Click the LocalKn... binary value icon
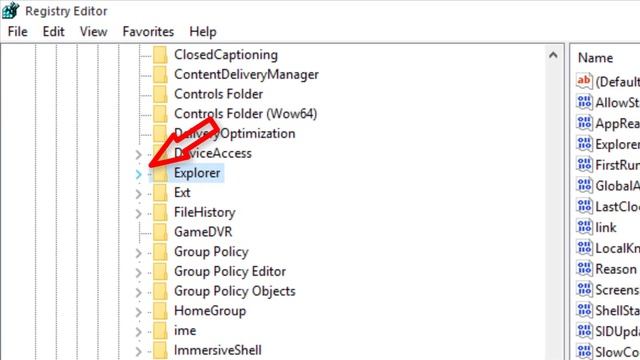 coord(584,248)
